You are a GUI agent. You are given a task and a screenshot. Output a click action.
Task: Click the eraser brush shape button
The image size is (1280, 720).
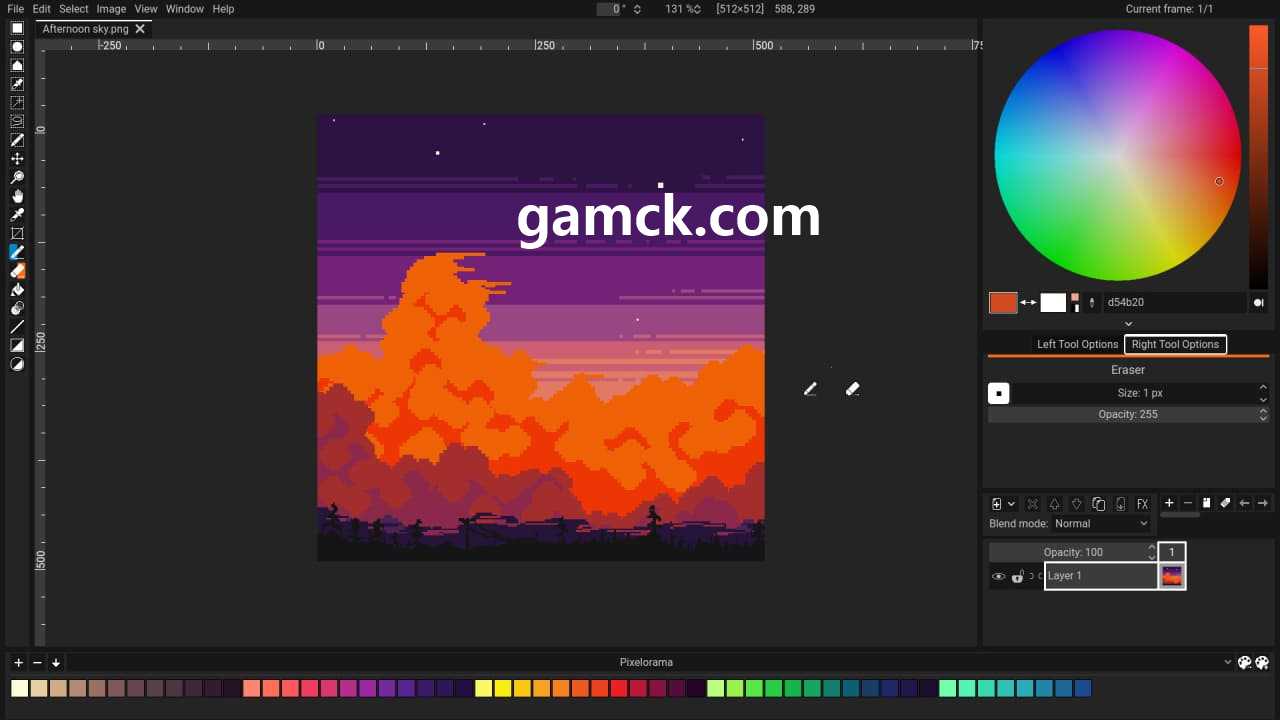pos(998,393)
